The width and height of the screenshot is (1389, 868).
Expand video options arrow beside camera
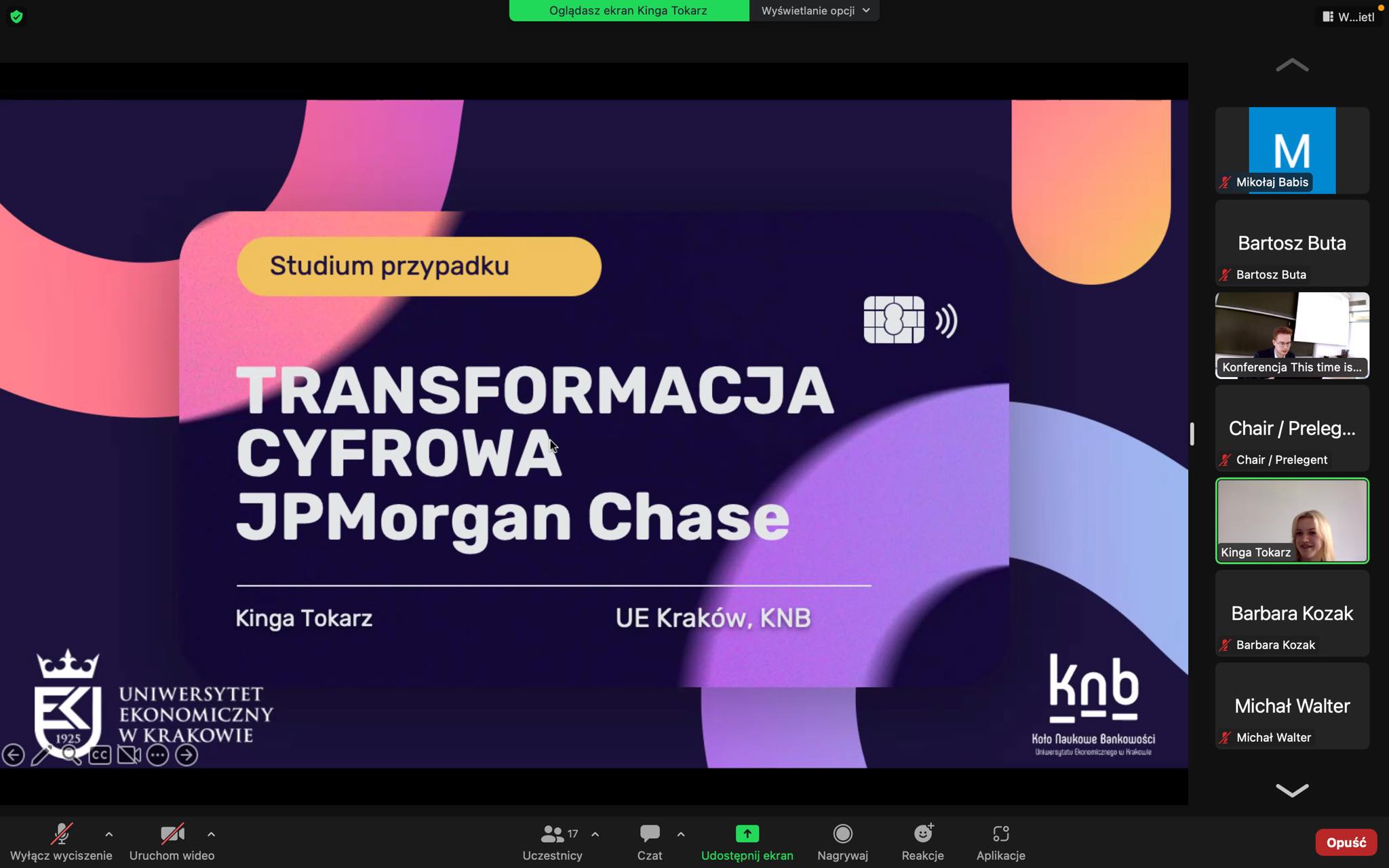pyautogui.click(x=211, y=834)
